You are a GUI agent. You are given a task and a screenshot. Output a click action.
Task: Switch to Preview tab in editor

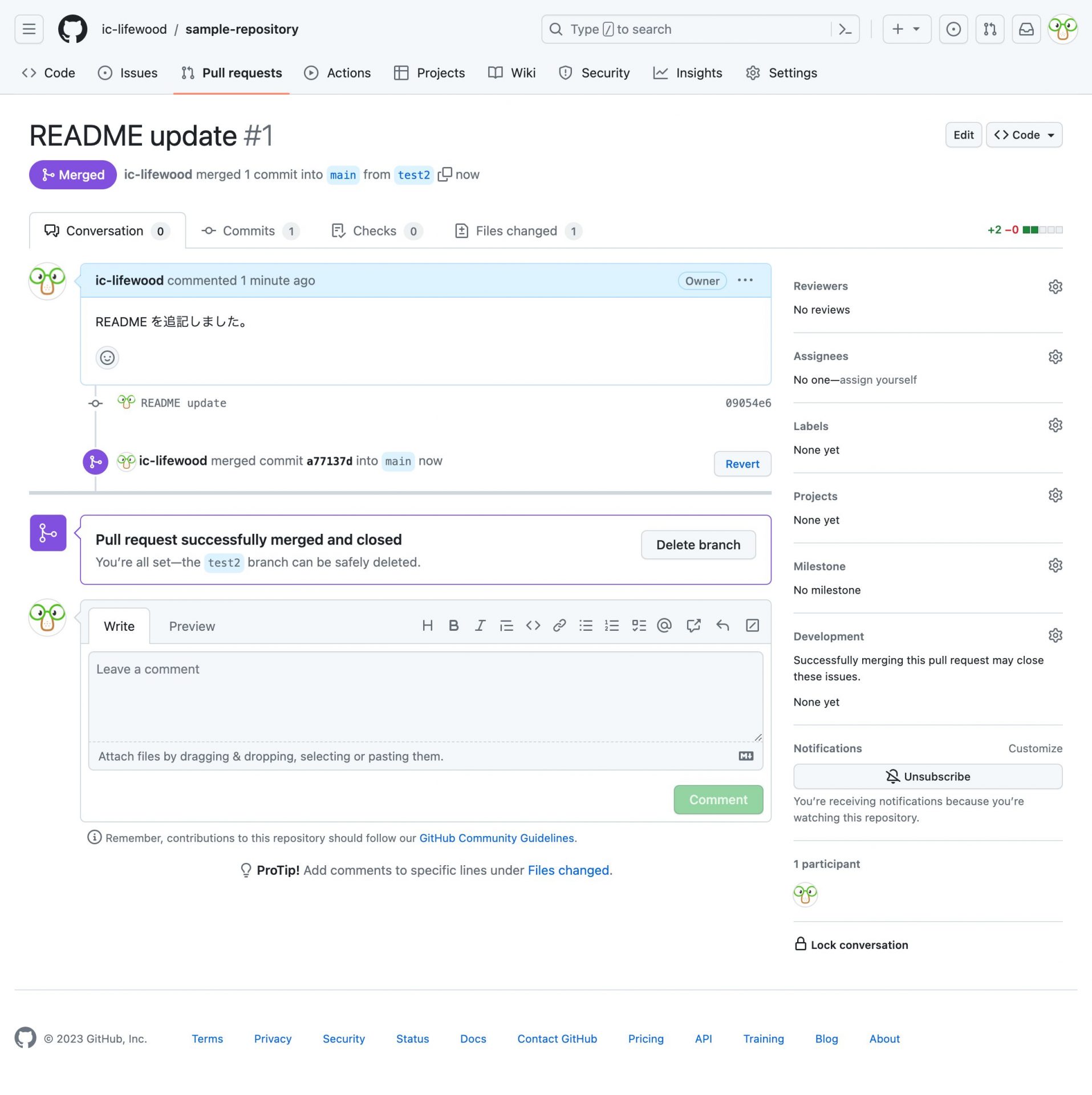192,626
